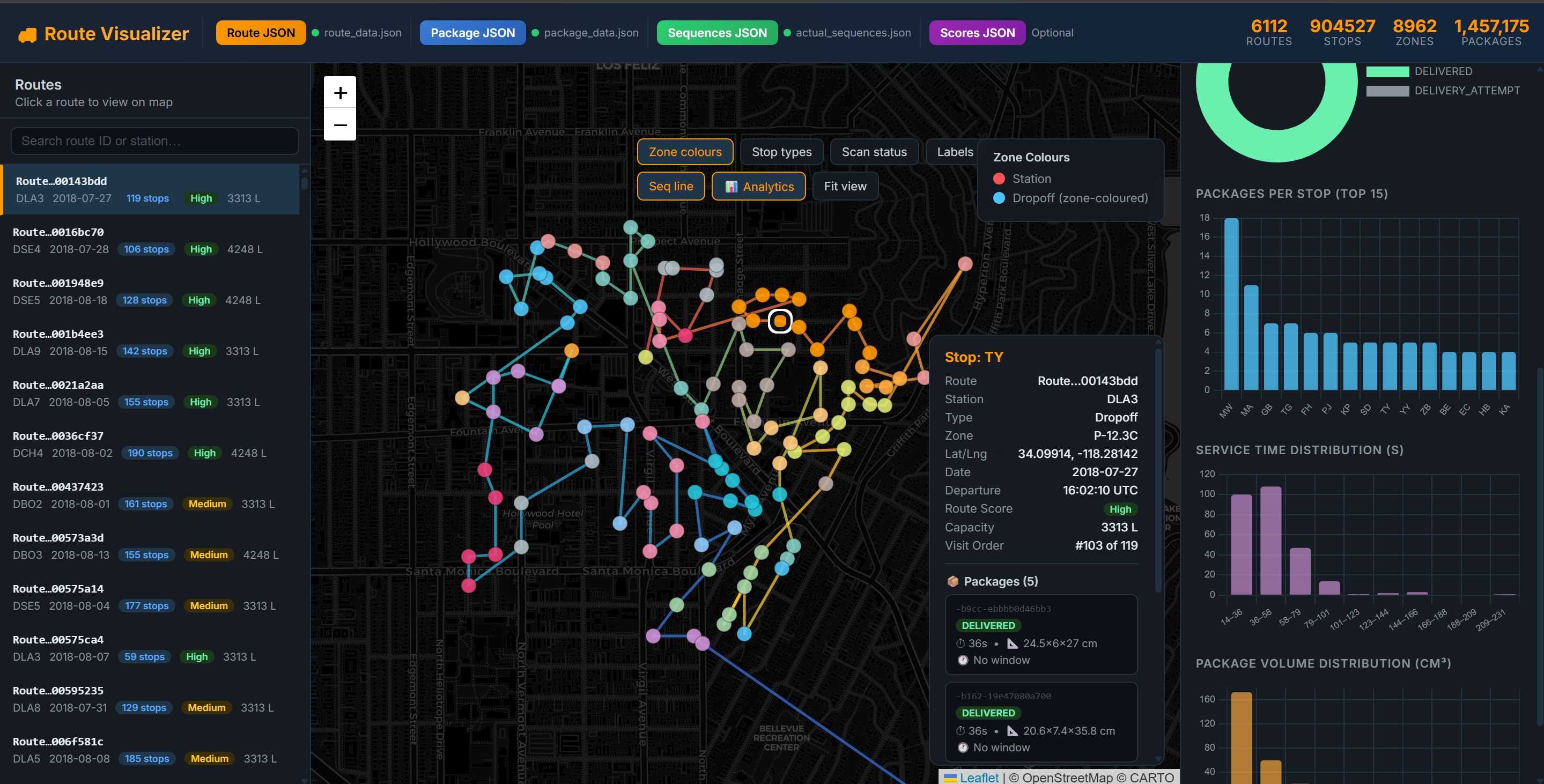Select route Route...00143bdd in the list

point(151,189)
